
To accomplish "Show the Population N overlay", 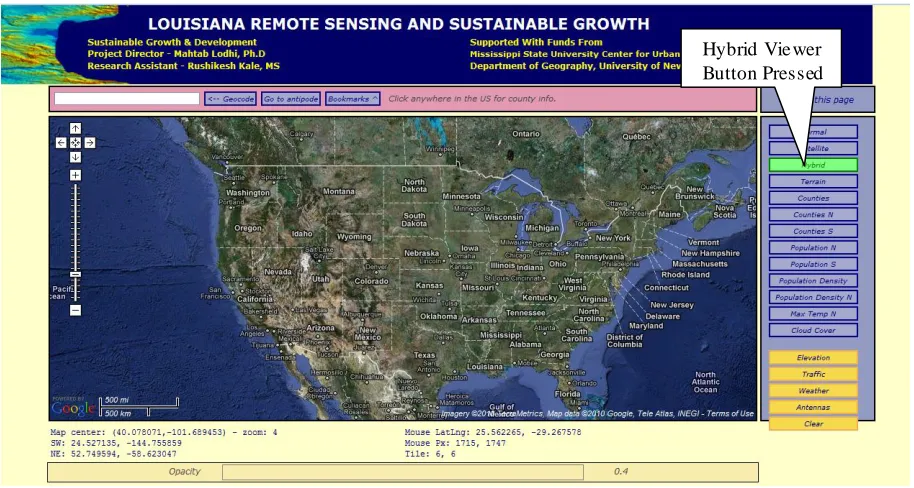I will (813, 248).
